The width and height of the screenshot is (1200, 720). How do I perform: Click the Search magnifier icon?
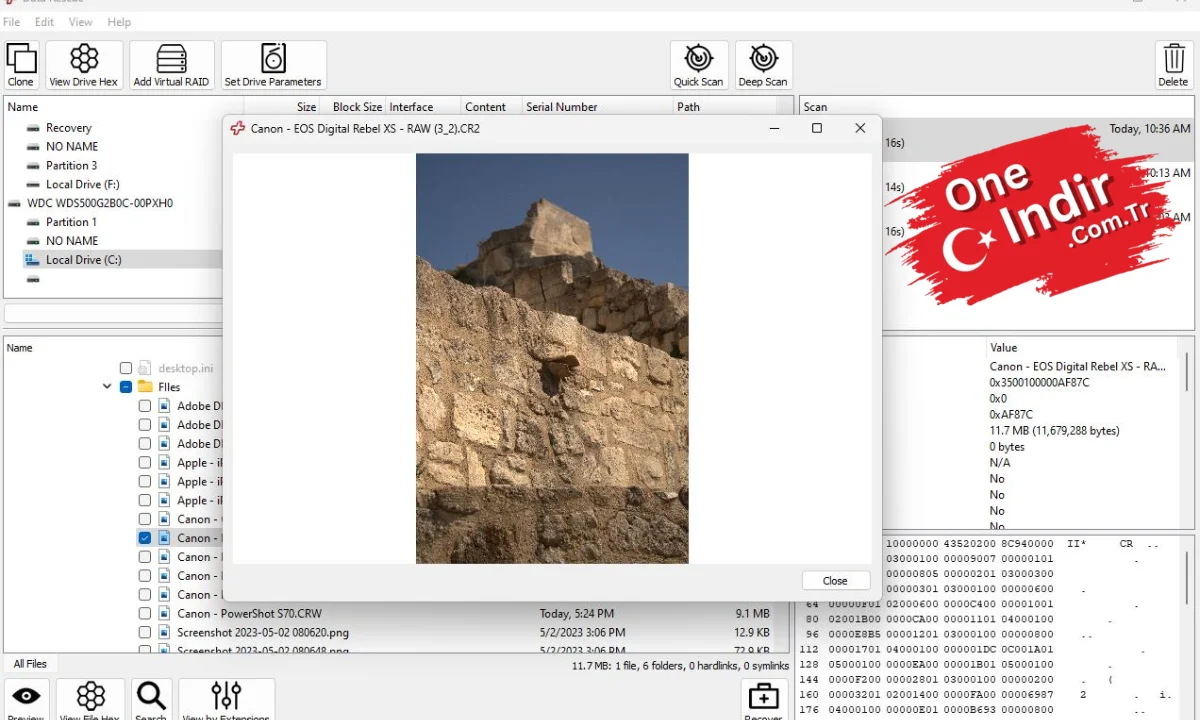pos(151,699)
